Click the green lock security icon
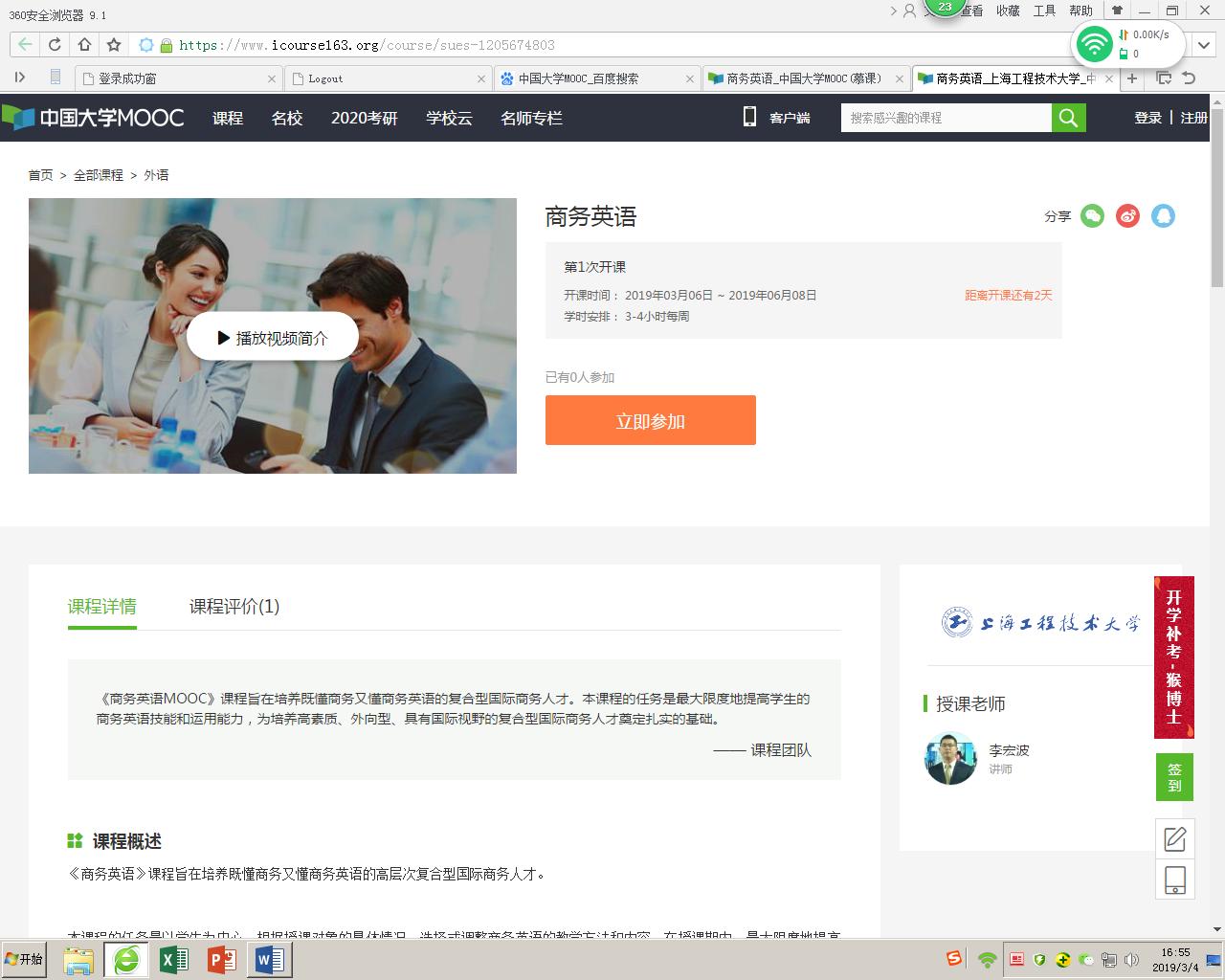The image size is (1225, 980). 167,45
